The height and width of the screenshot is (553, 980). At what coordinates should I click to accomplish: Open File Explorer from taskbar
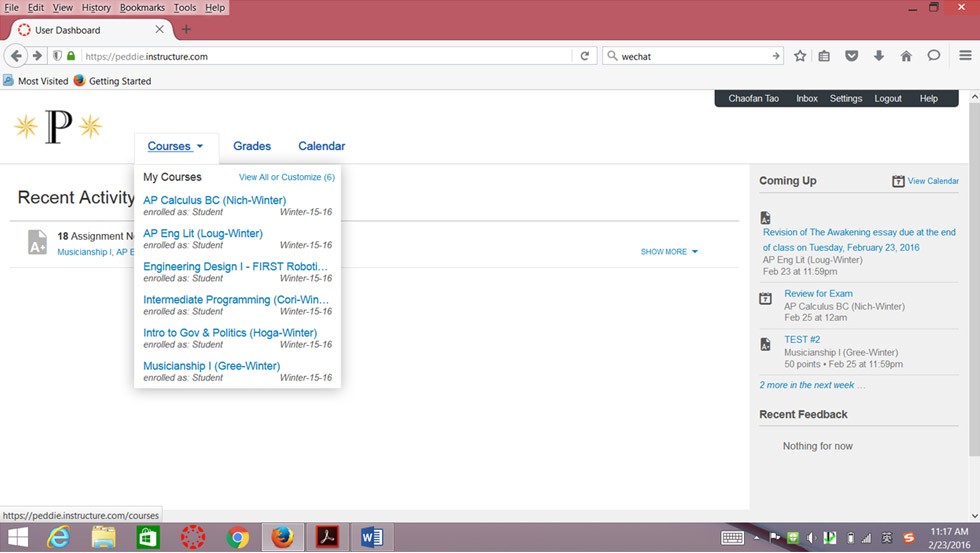pos(103,537)
